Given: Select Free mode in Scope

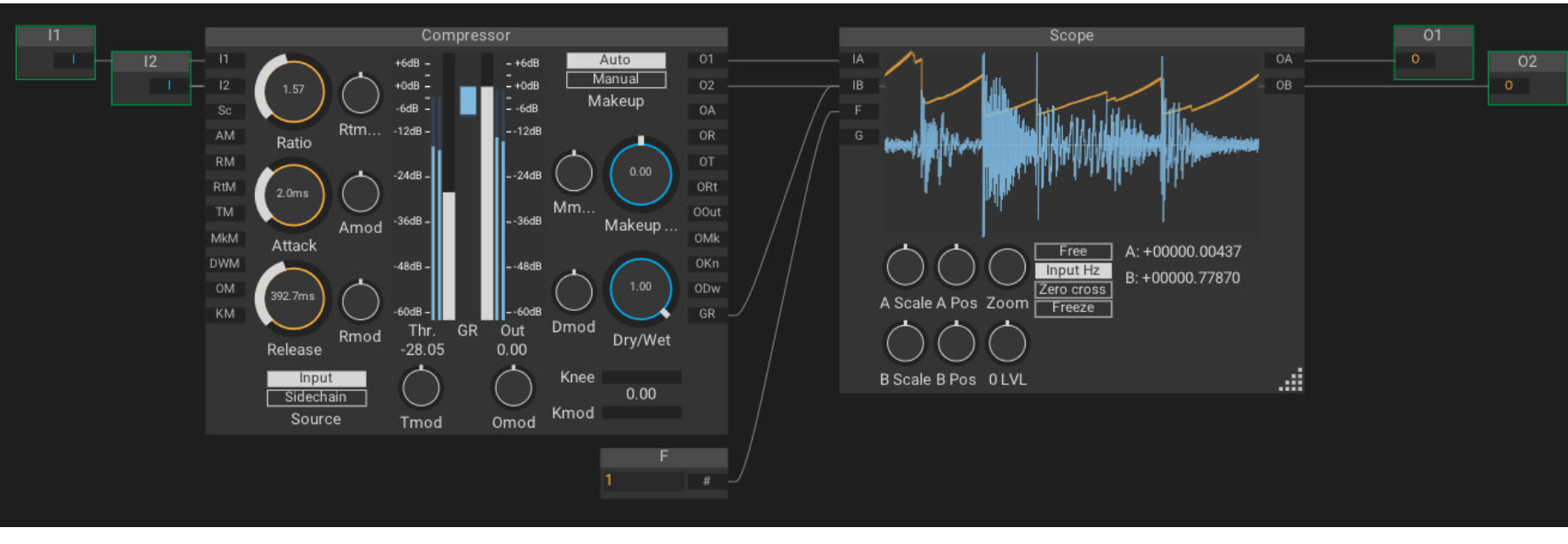Looking at the screenshot, I should pyautogui.click(x=1073, y=252).
